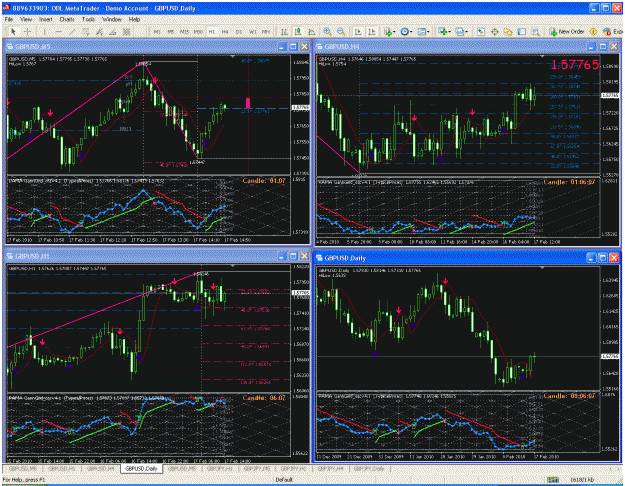
Task: Open the Data Window icon
Action: coord(494,31)
